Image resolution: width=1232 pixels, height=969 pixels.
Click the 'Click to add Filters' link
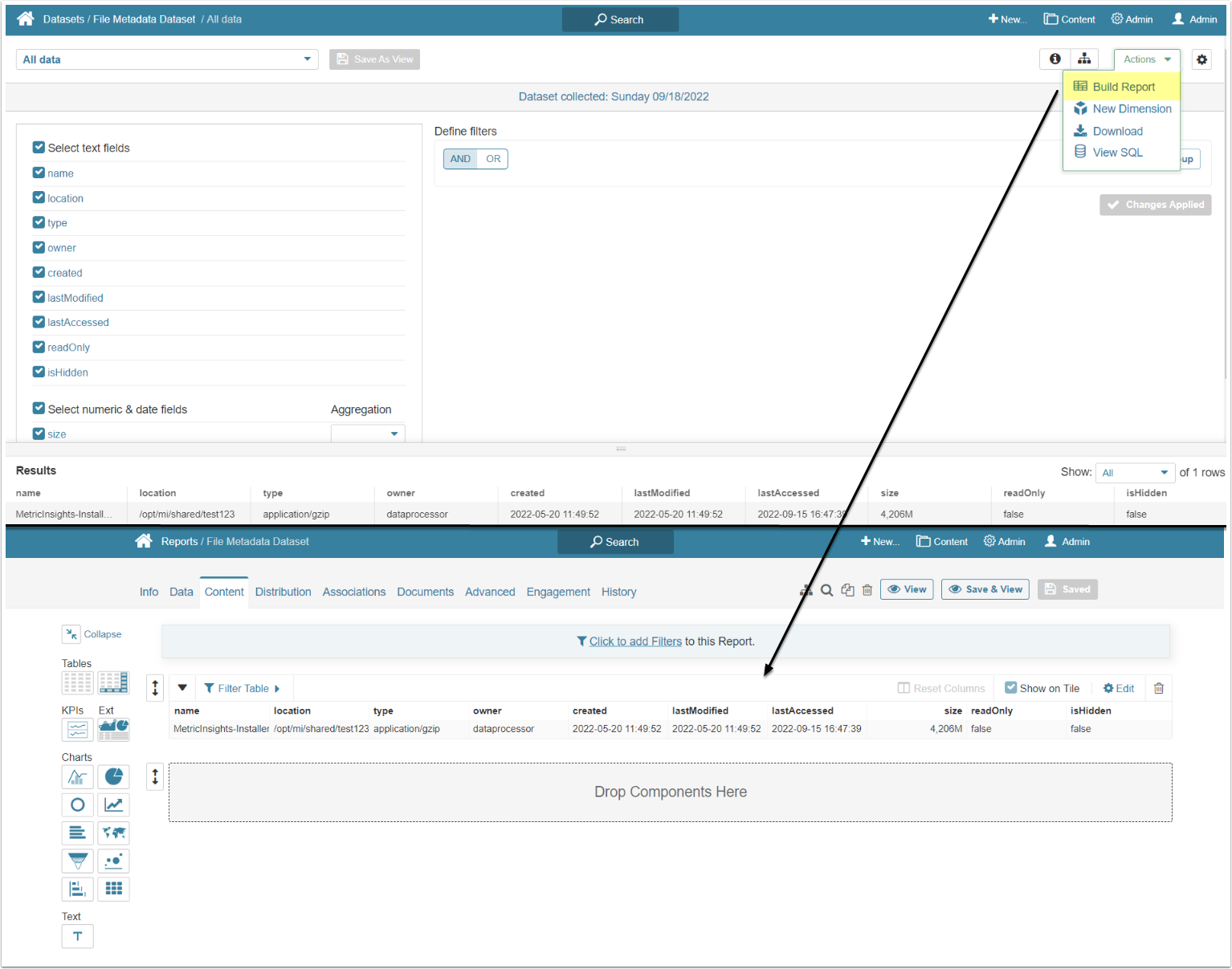635,641
